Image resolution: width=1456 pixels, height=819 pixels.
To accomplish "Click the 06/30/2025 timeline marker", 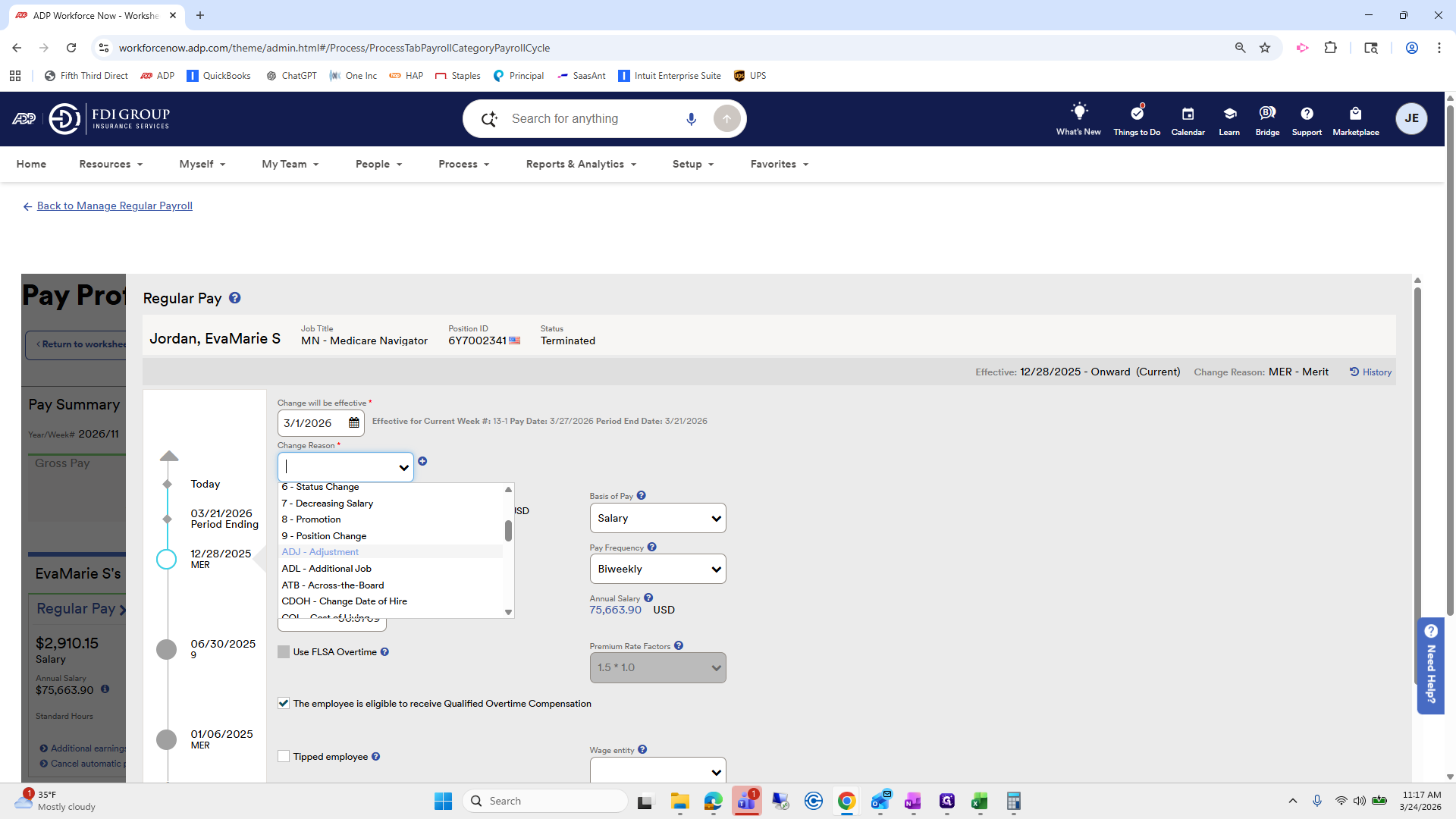I will (x=166, y=649).
